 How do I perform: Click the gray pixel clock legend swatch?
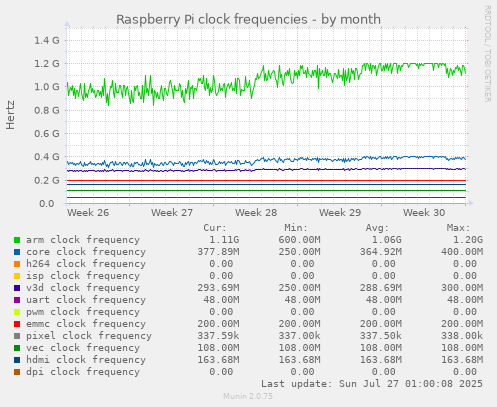pos(17,336)
